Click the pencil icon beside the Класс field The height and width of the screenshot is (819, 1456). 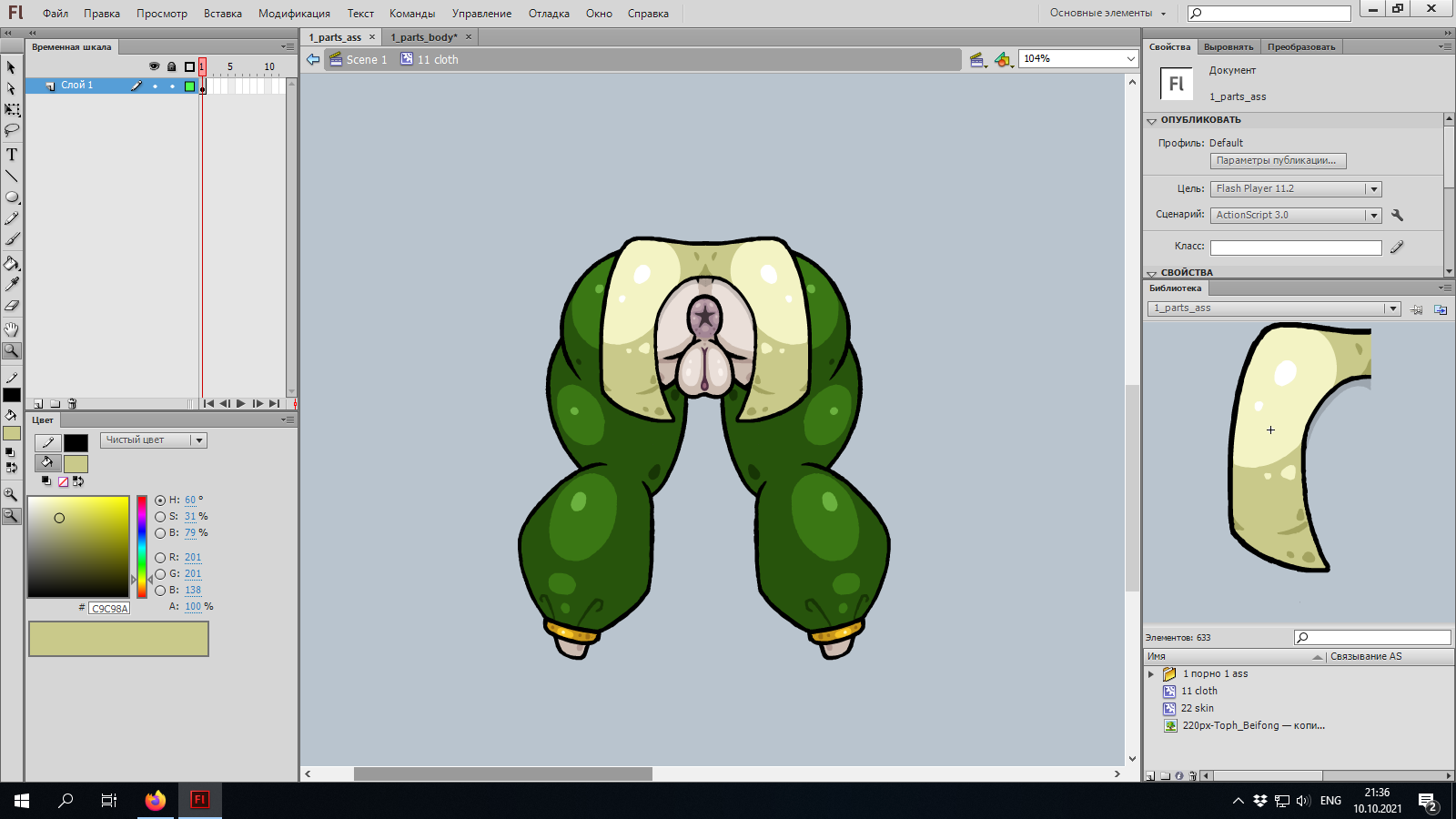click(1397, 247)
